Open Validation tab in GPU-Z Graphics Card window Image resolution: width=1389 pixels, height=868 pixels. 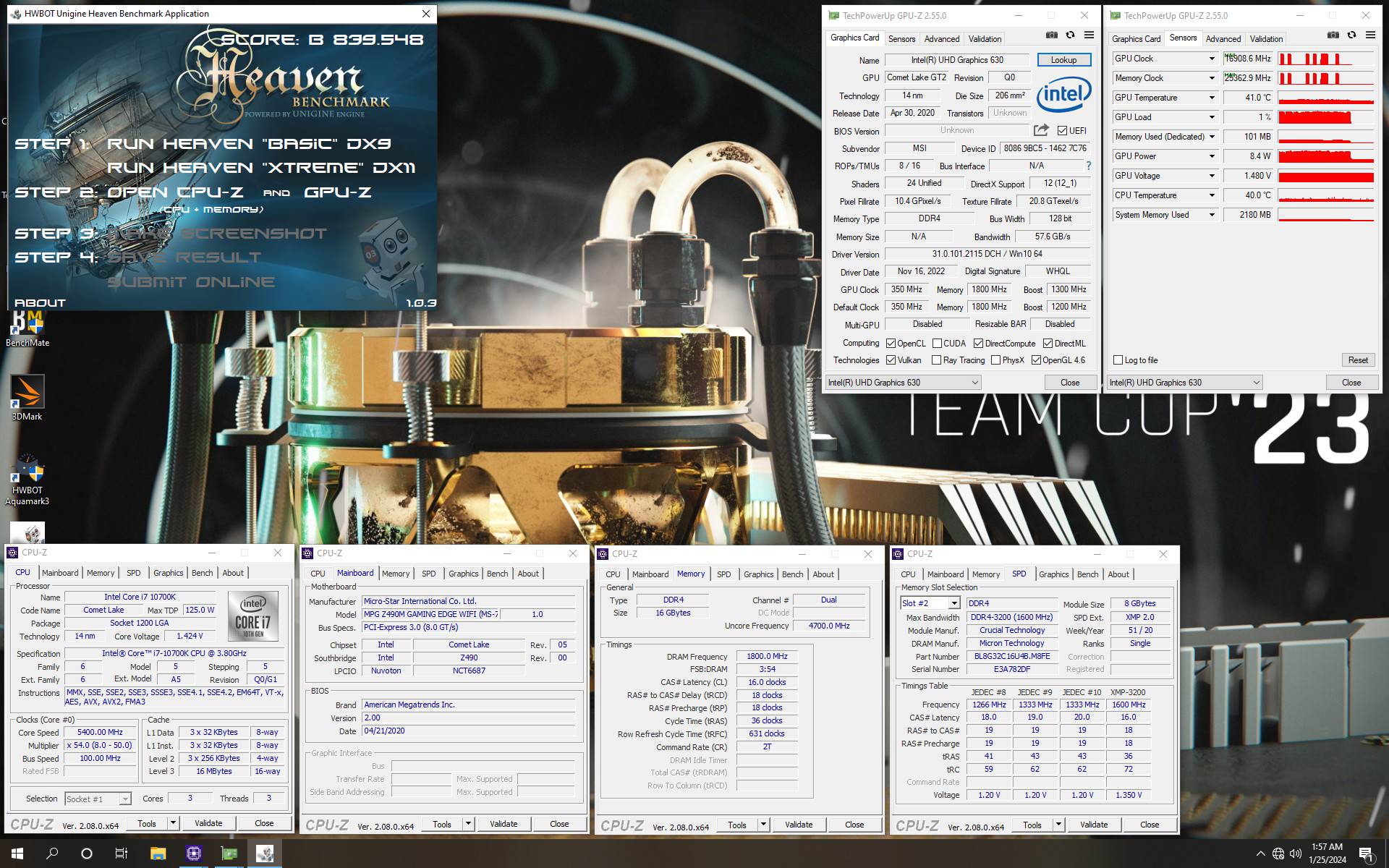click(985, 39)
